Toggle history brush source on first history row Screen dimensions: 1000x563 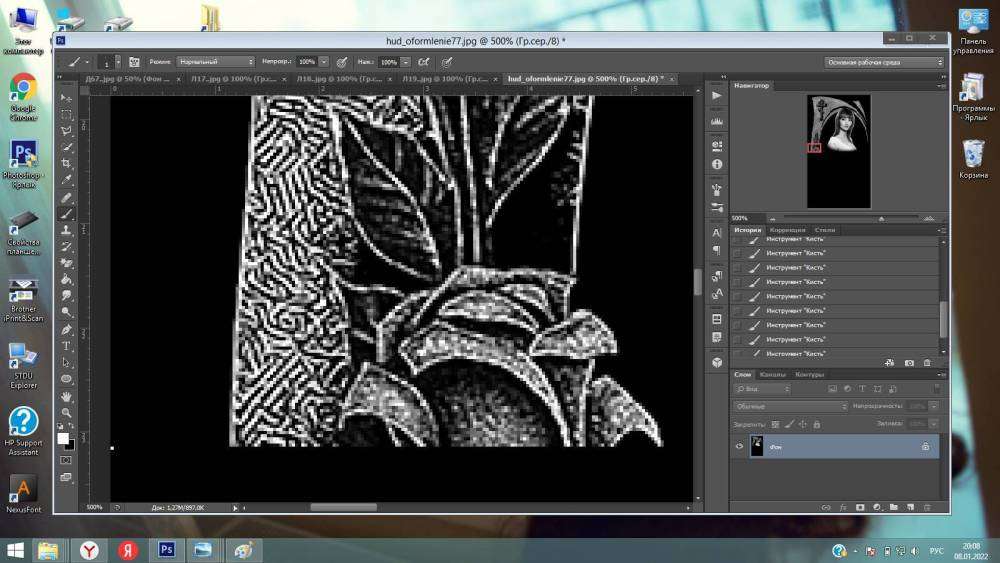point(737,240)
